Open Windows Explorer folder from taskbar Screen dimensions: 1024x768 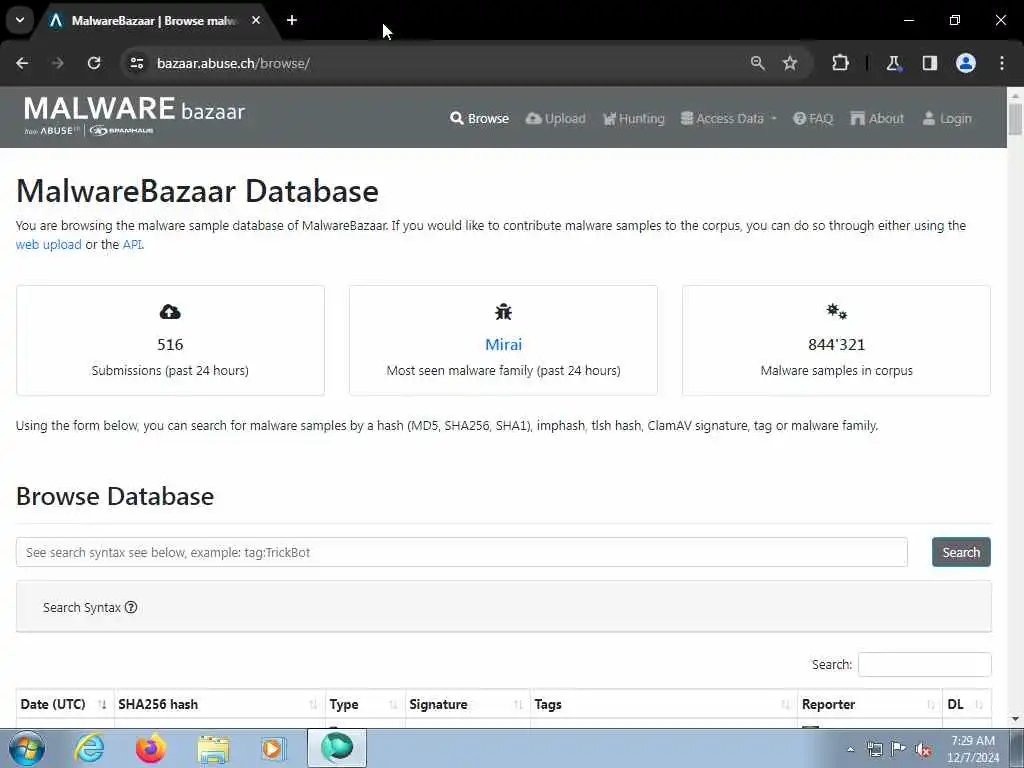click(x=213, y=749)
